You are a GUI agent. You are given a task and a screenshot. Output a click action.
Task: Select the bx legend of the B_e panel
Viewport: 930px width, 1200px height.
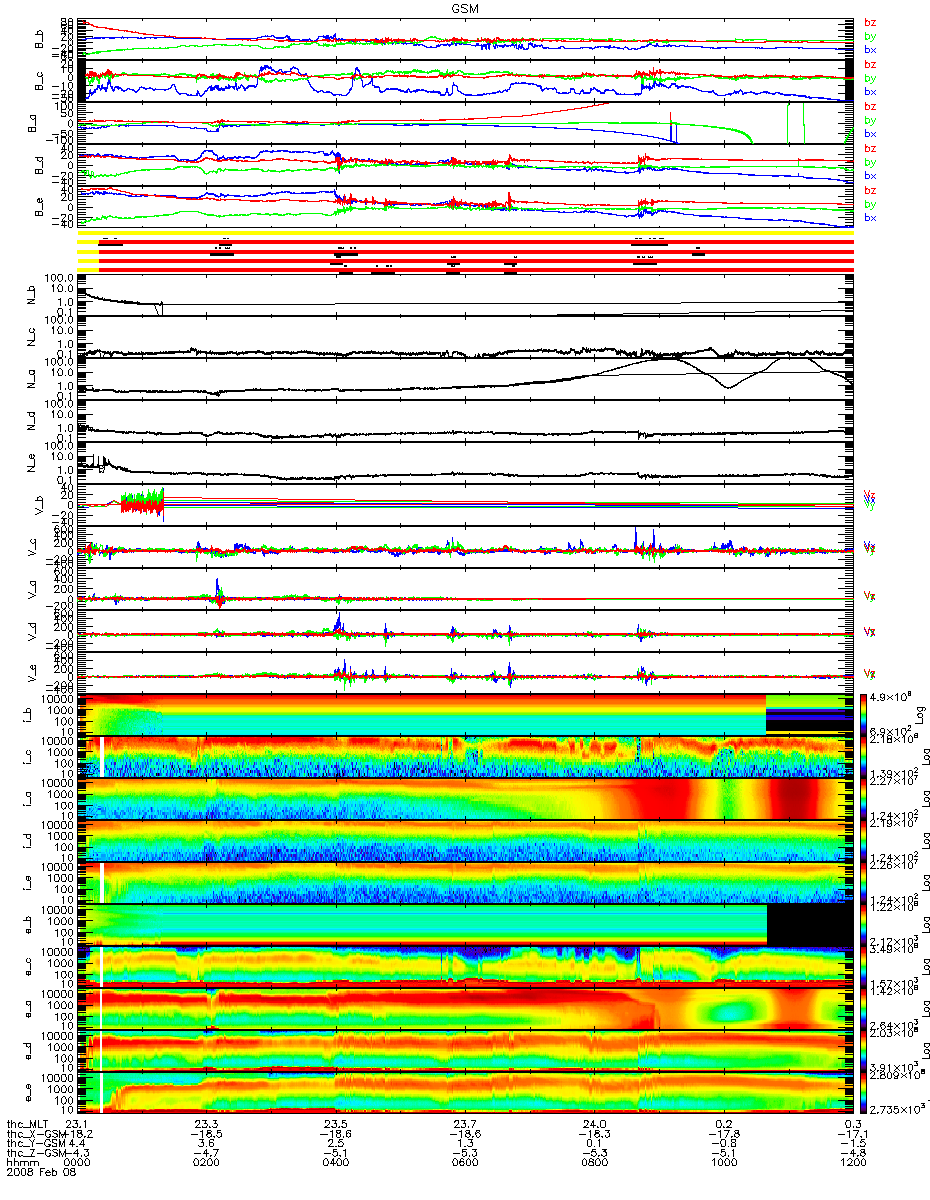click(870, 218)
